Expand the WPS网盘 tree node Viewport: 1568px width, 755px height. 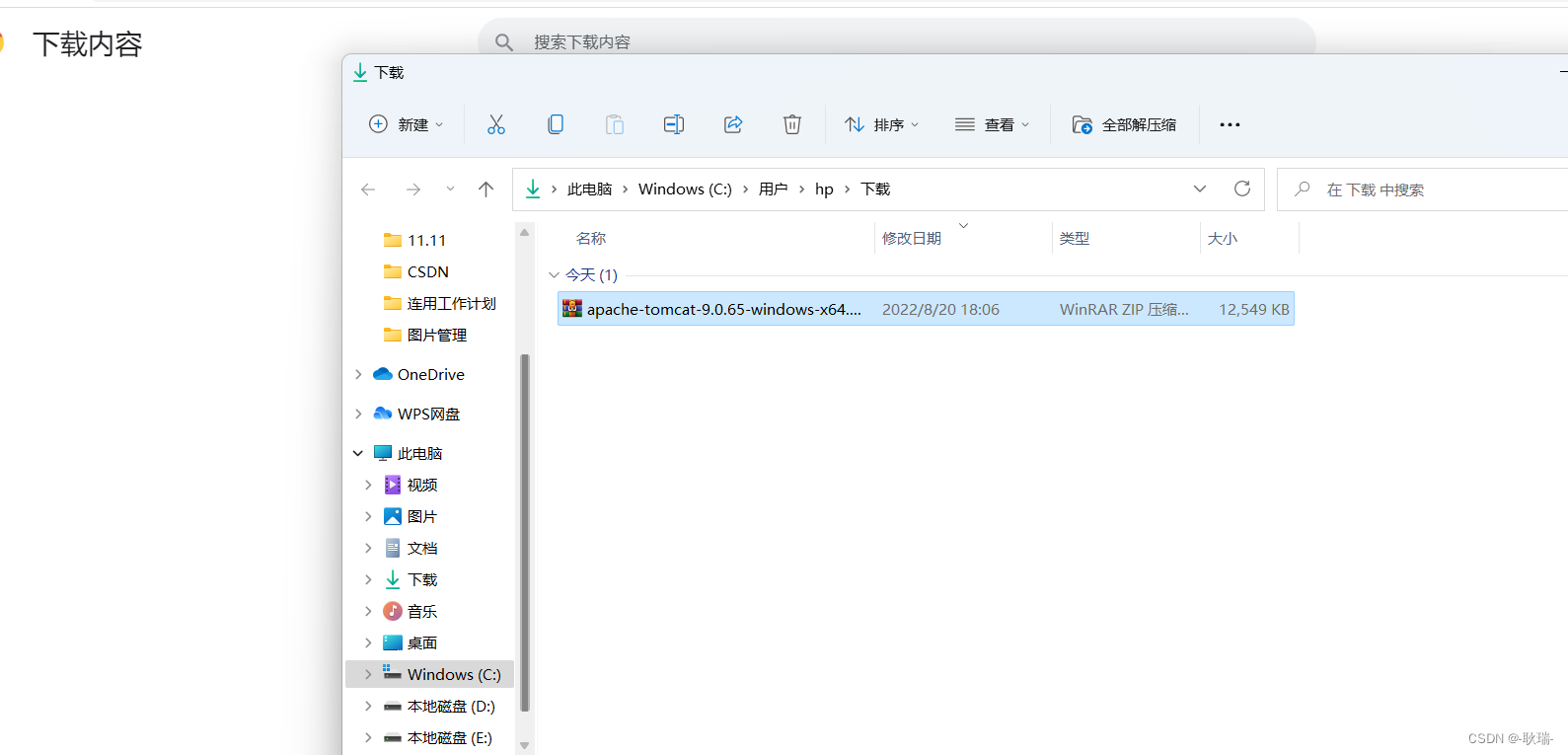click(358, 414)
